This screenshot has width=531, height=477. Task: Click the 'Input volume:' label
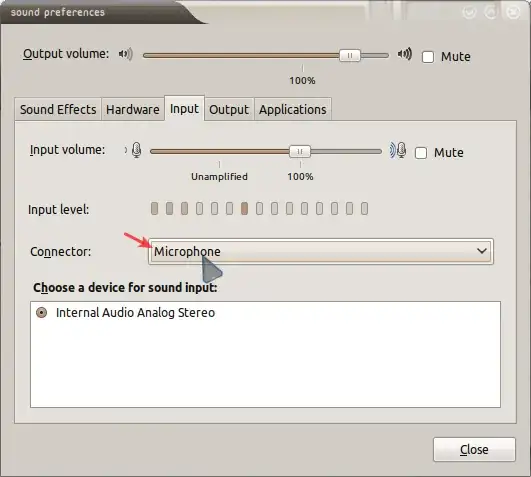coord(67,150)
